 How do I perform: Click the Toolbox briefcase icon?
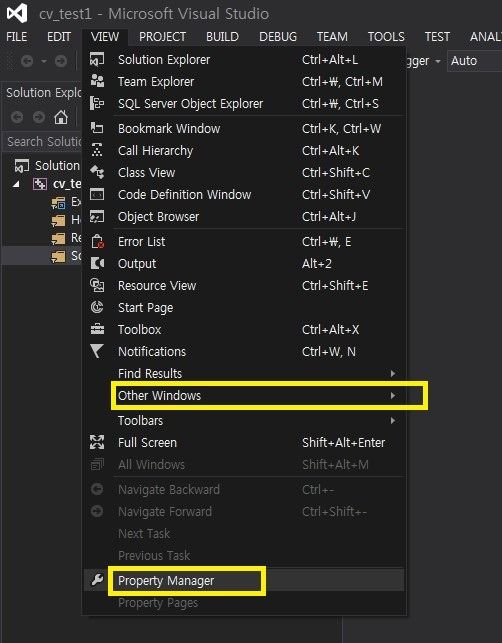point(97,329)
